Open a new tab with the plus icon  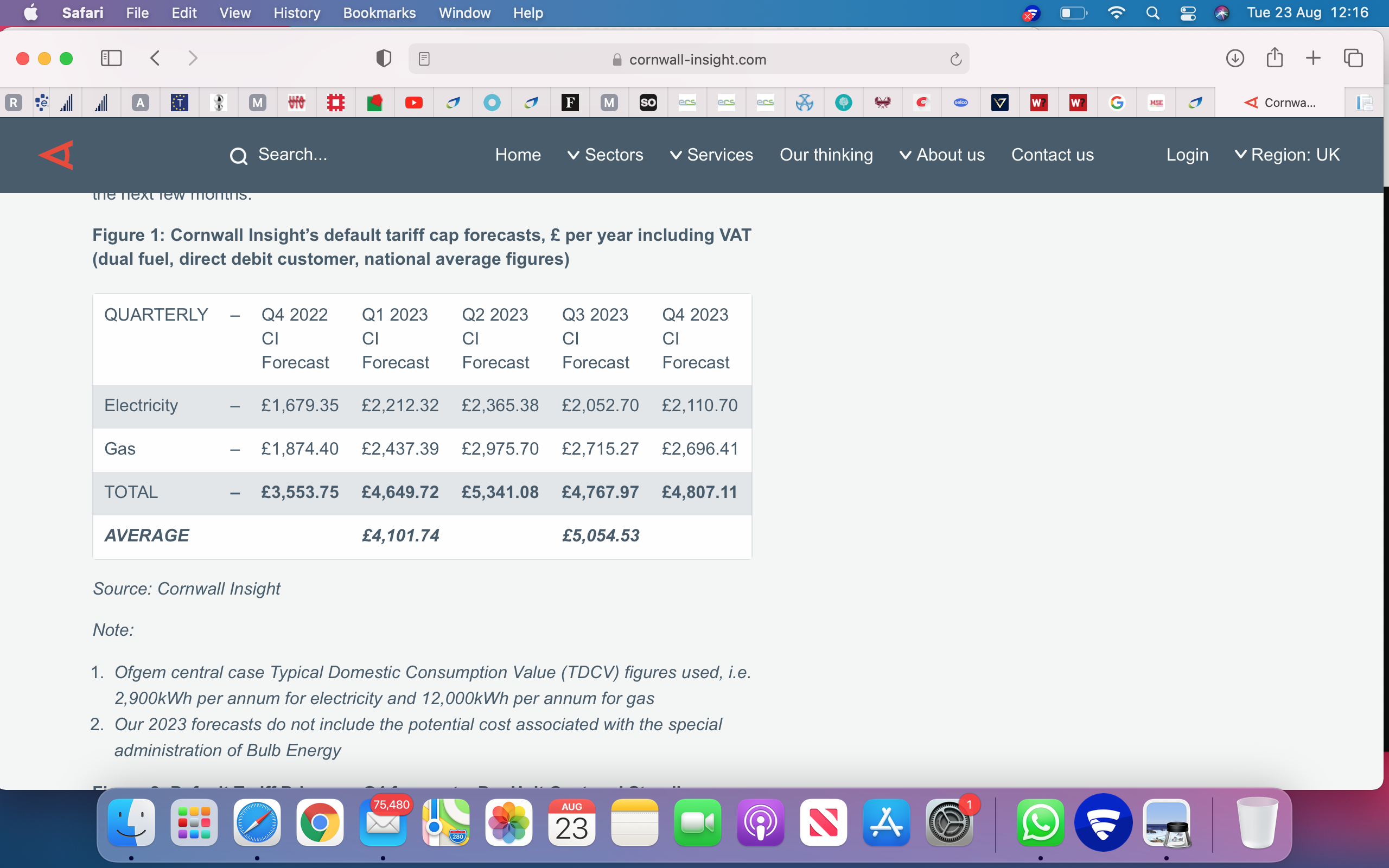point(1313,58)
